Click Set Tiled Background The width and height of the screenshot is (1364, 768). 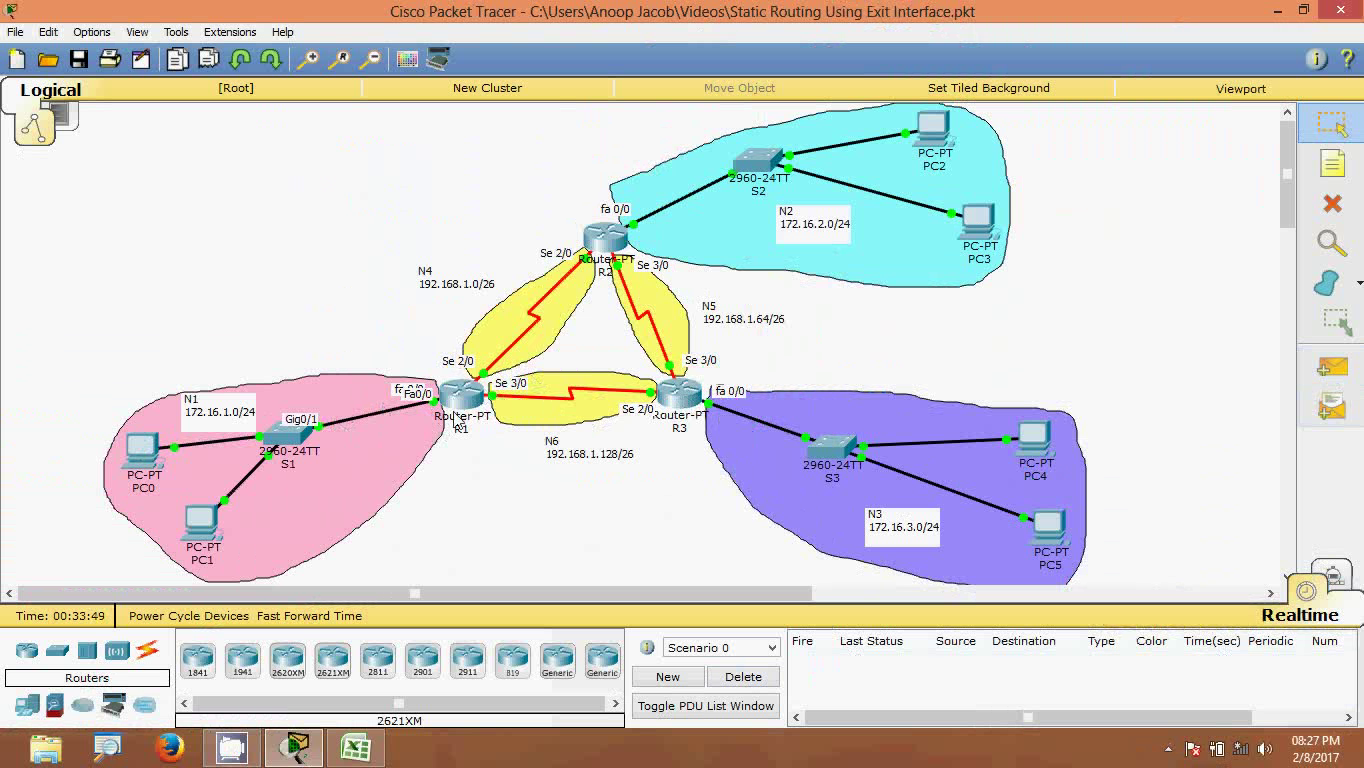988,88
